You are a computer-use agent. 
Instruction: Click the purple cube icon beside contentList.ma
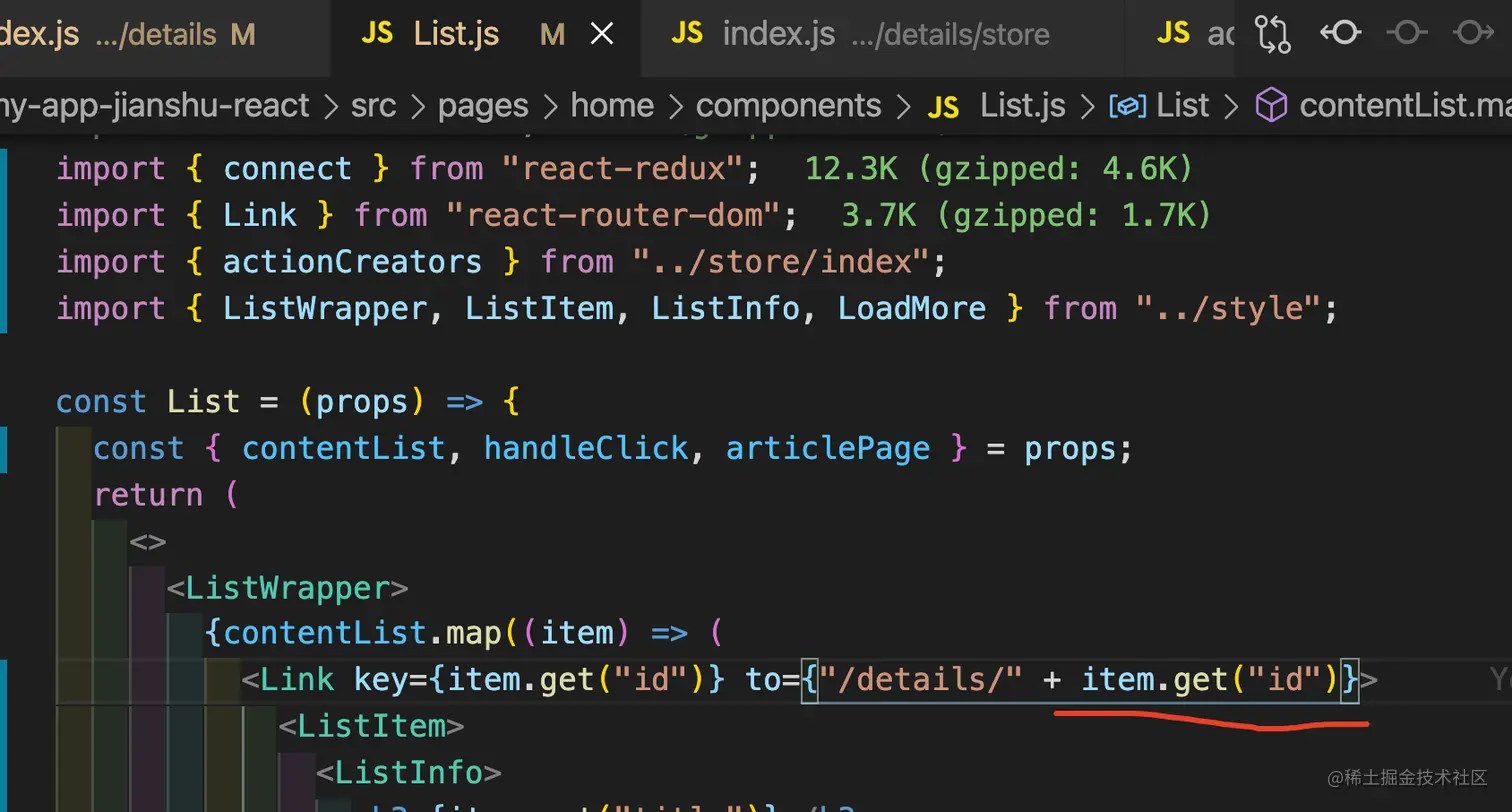[x=1271, y=105]
